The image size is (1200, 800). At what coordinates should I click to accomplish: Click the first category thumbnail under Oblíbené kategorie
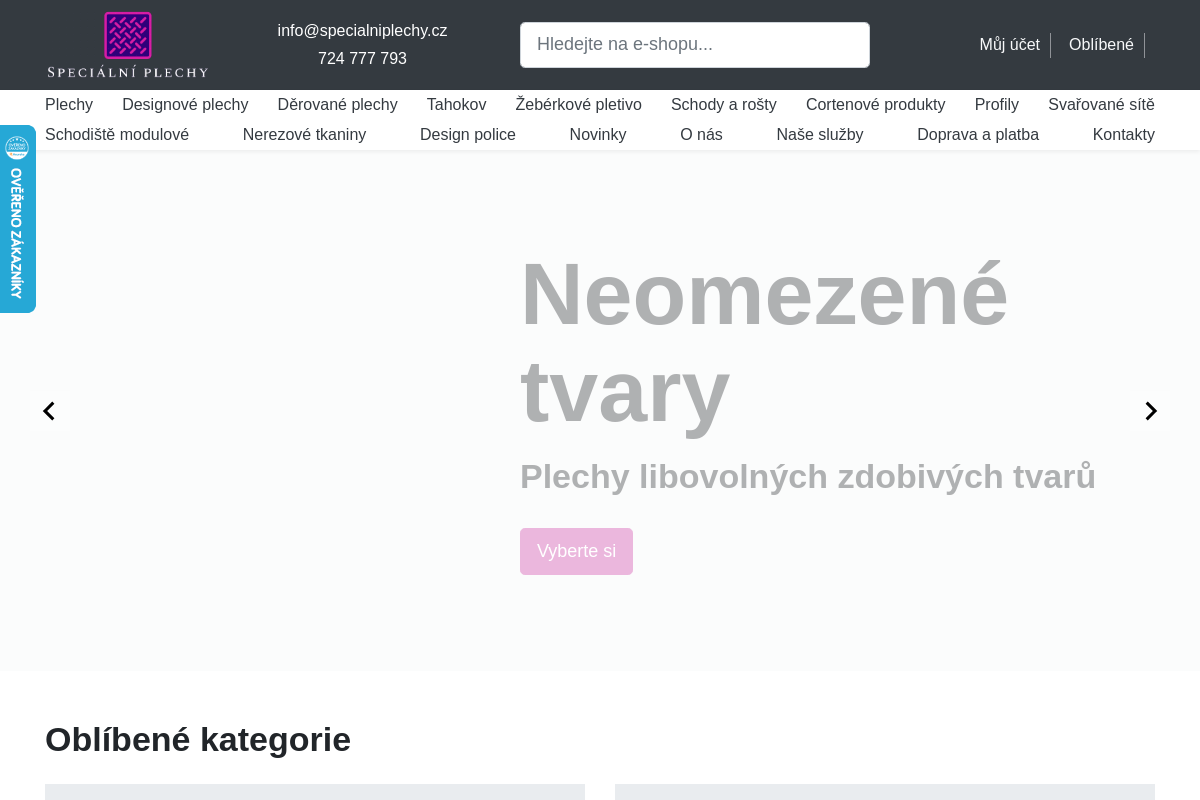pyautogui.click(x=315, y=792)
